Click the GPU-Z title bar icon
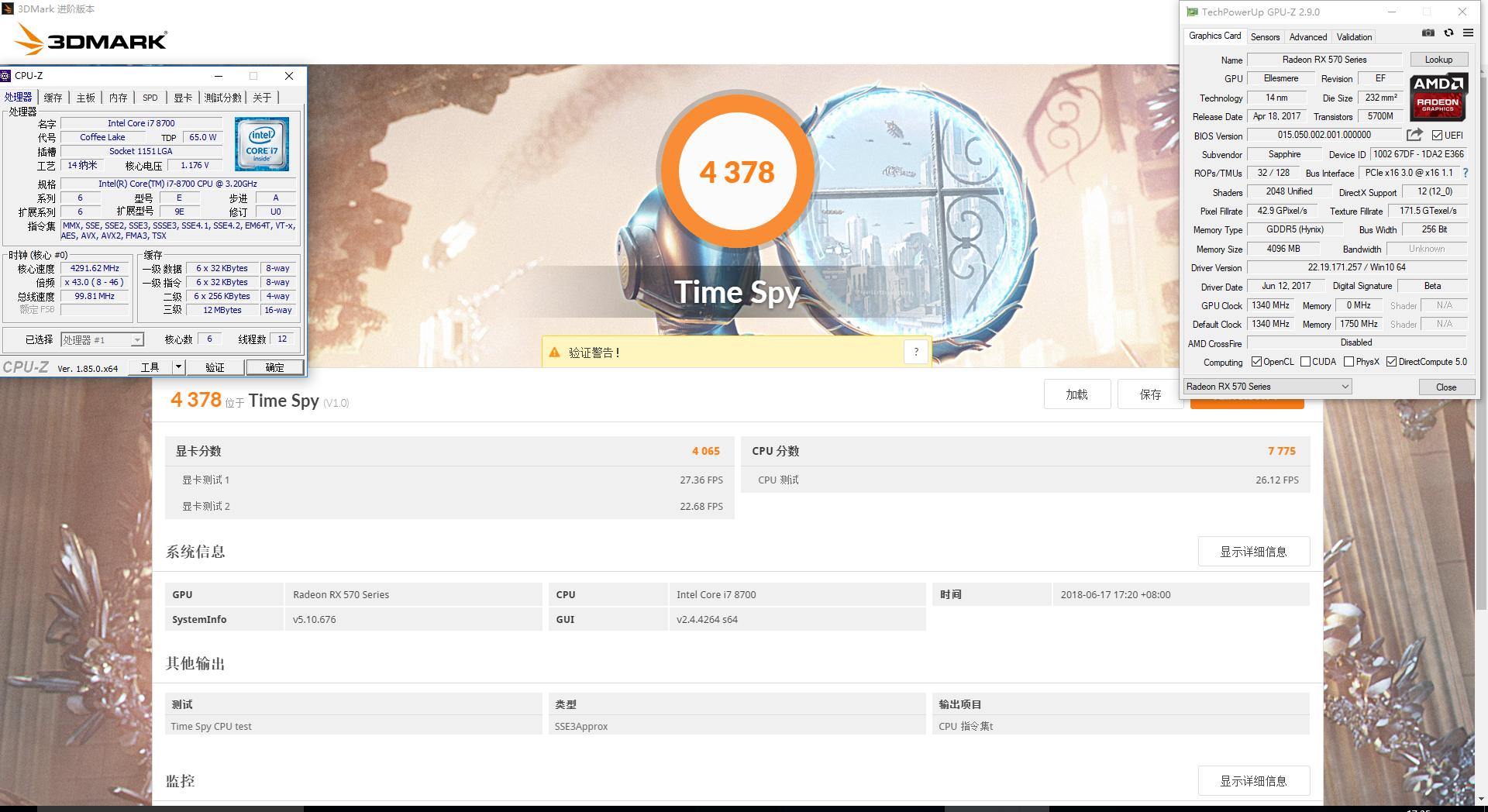1488x812 pixels. (x=1191, y=12)
